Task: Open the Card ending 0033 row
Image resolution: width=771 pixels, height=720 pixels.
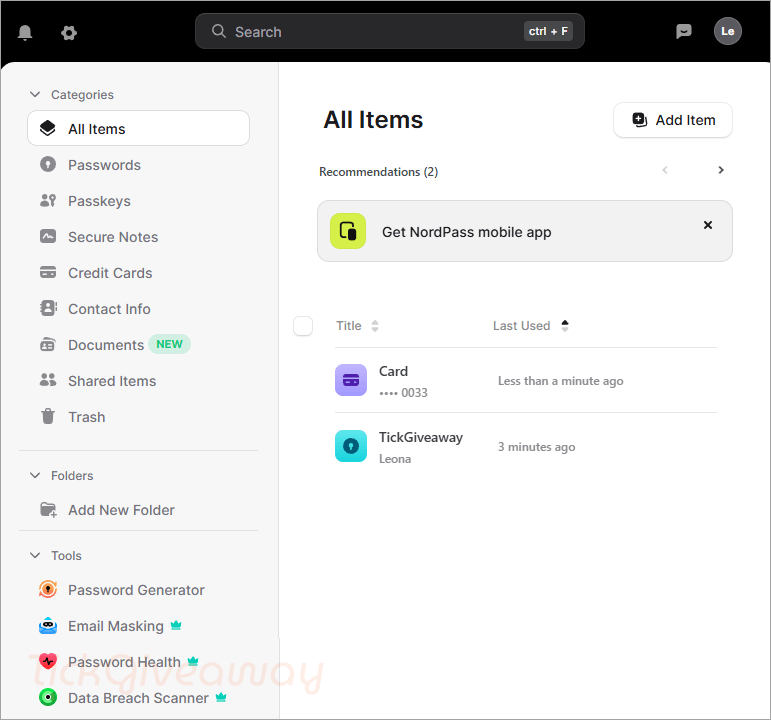Action: [526, 381]
